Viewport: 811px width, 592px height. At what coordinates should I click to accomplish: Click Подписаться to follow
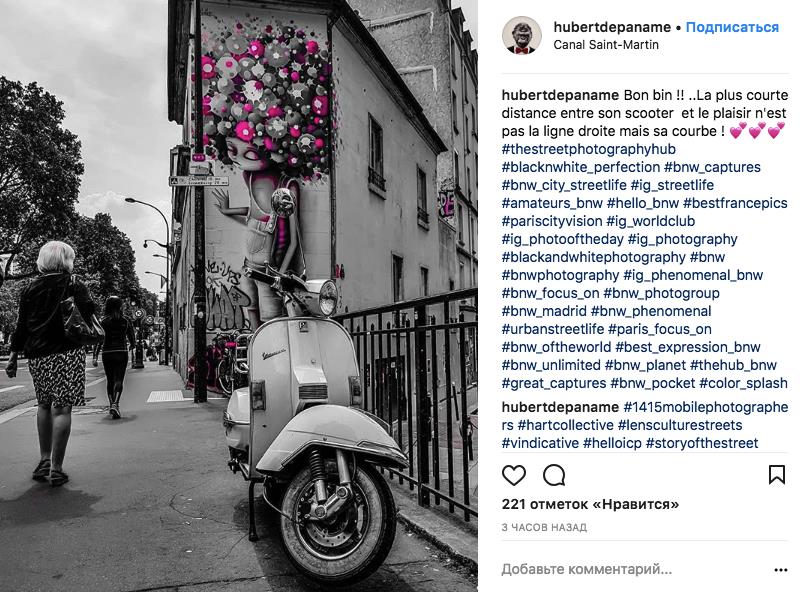[x=732, y=27]
